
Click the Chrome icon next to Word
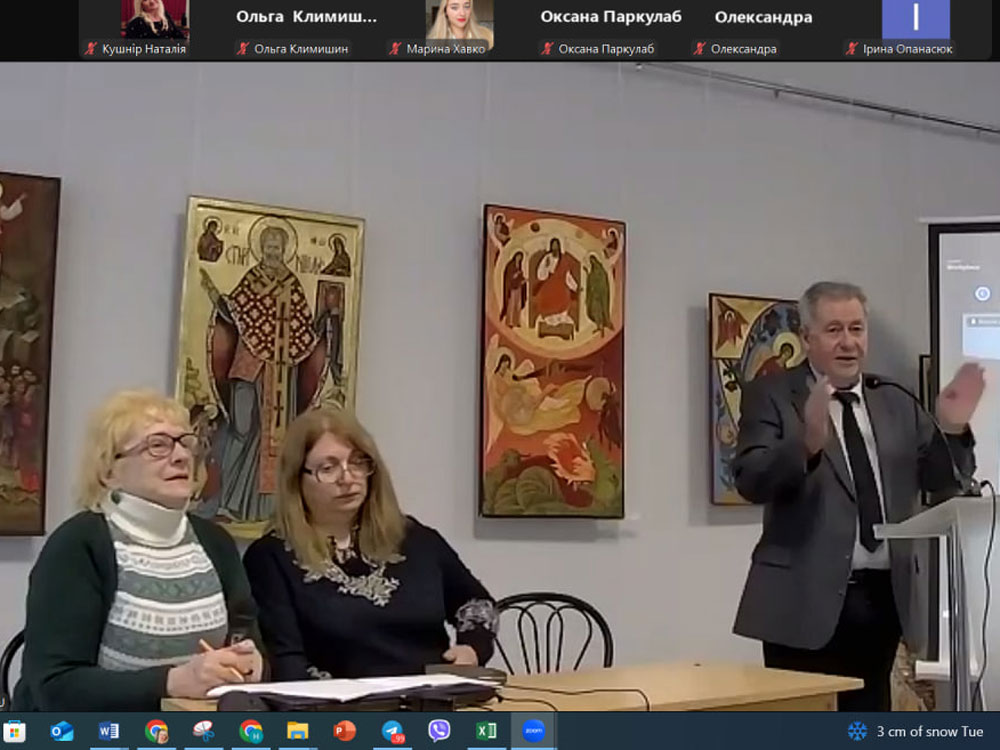point(156,731)
